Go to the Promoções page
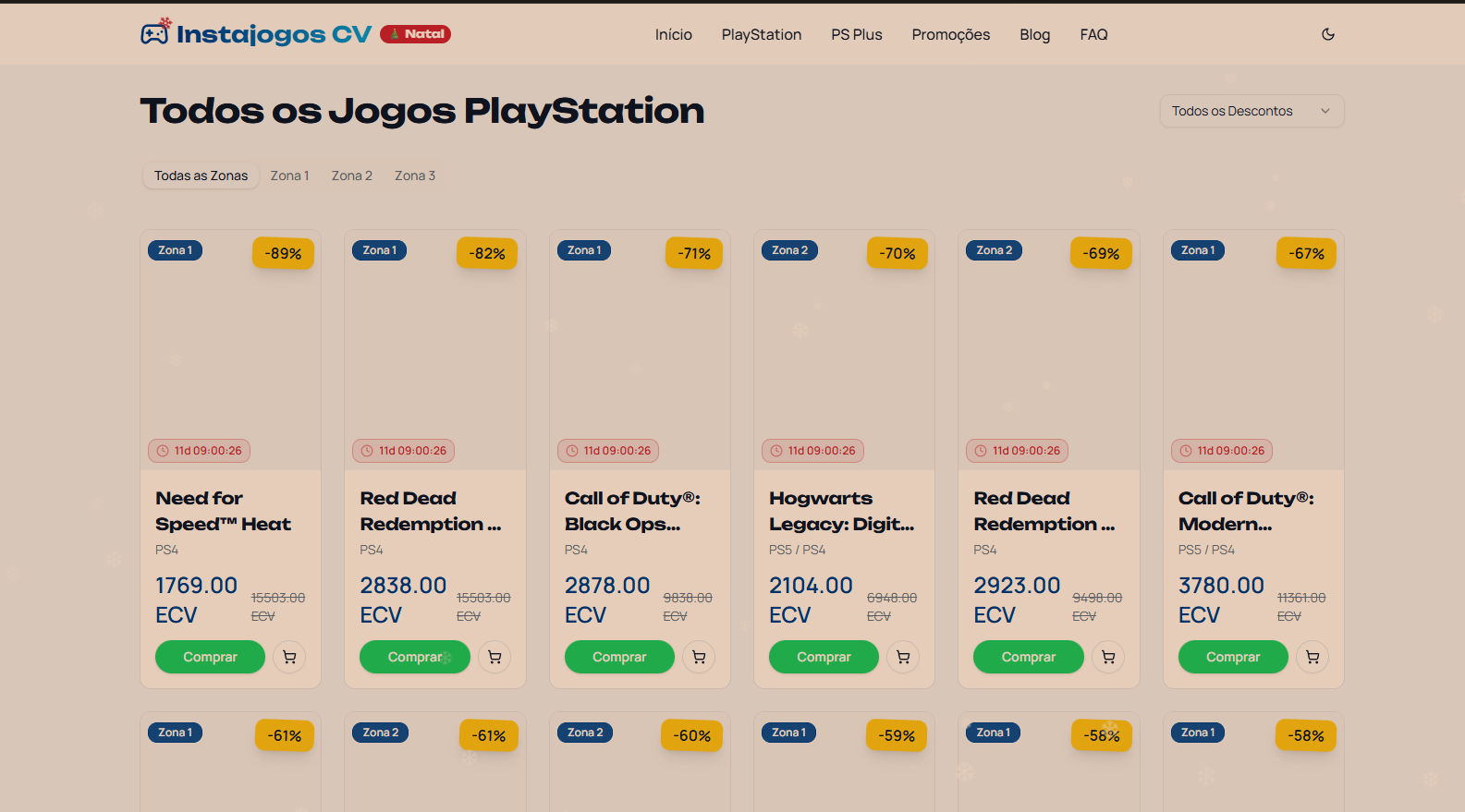 pyautogui.click(x=950, y=34)
